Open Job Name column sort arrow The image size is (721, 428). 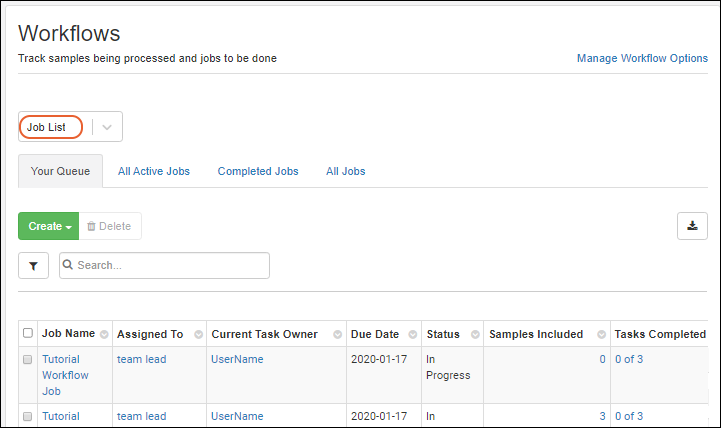(x=104, y=334)
